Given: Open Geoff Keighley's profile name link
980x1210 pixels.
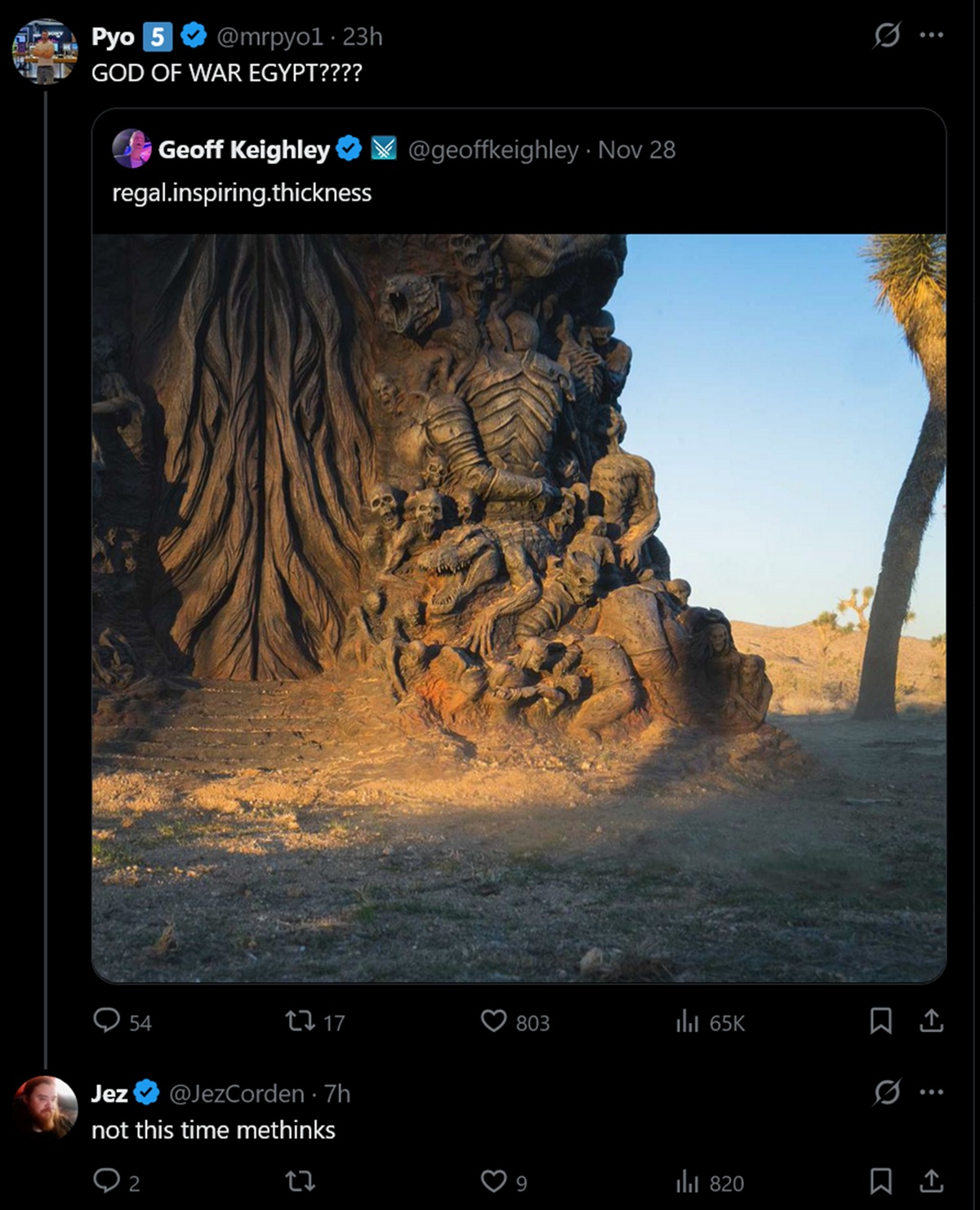Looking at the screenshot, I should point(243,149).
